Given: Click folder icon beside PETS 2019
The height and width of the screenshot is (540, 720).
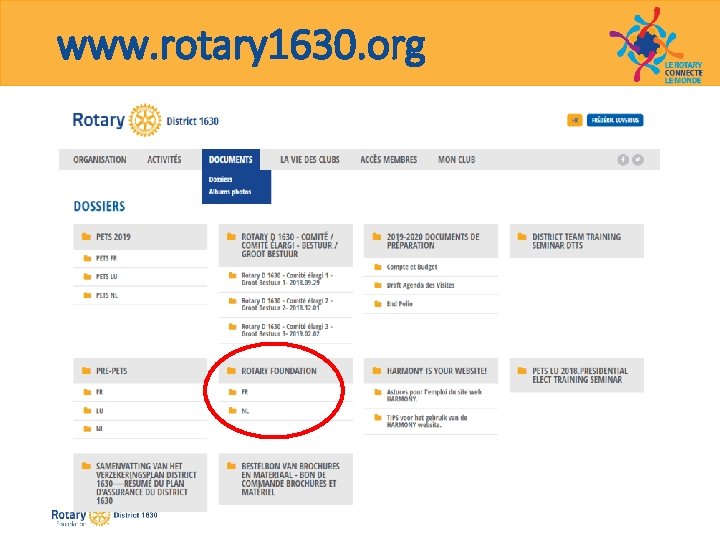Looking at the screenshot, I should point(86,237).
